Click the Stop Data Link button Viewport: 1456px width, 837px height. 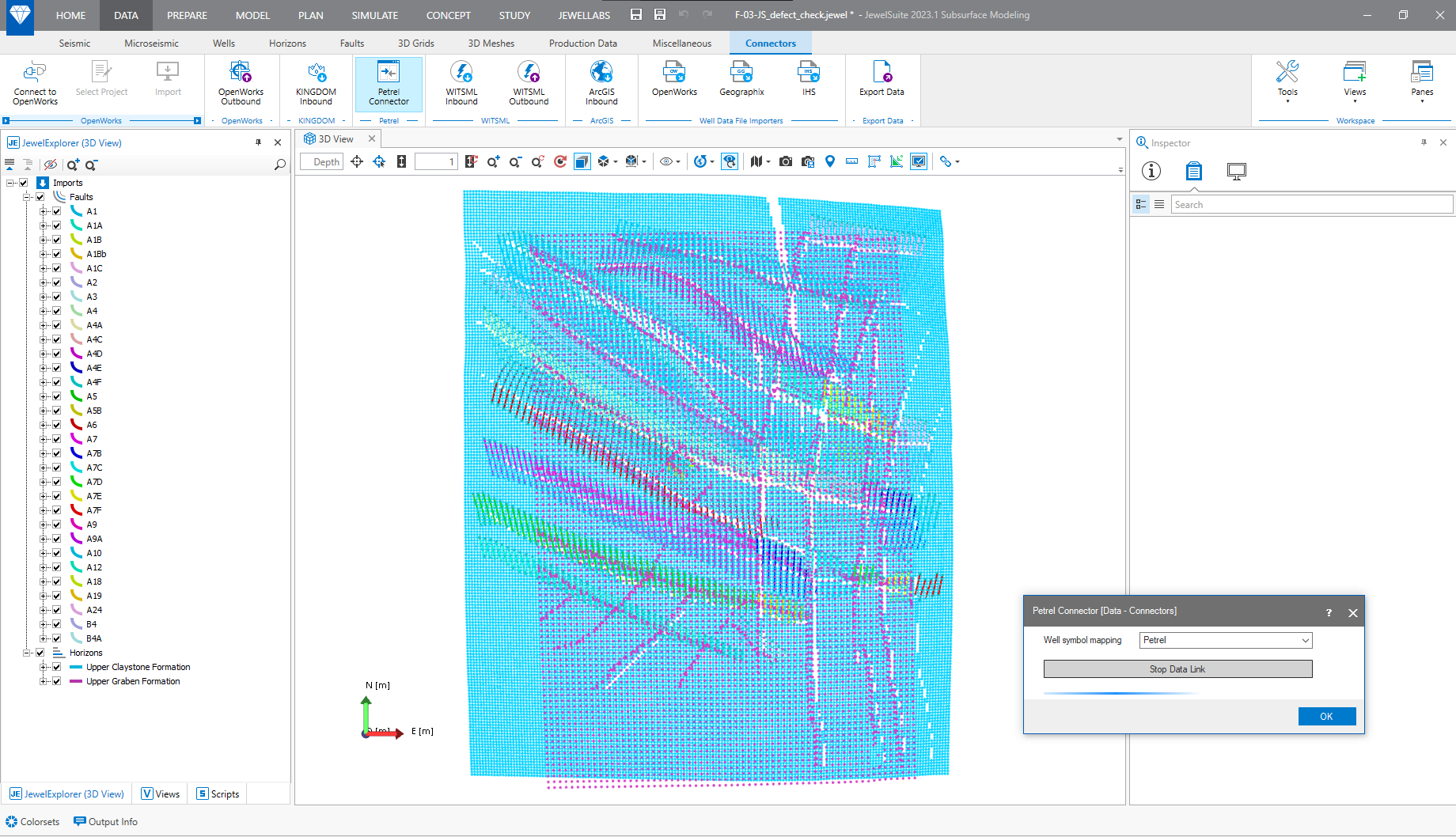(1177, 669)
